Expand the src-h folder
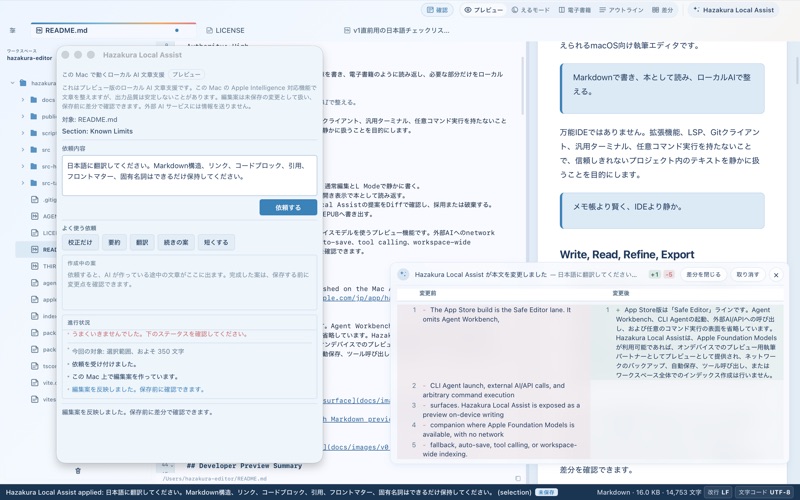Viewport: 800px width, 500px height. point(23,166)
